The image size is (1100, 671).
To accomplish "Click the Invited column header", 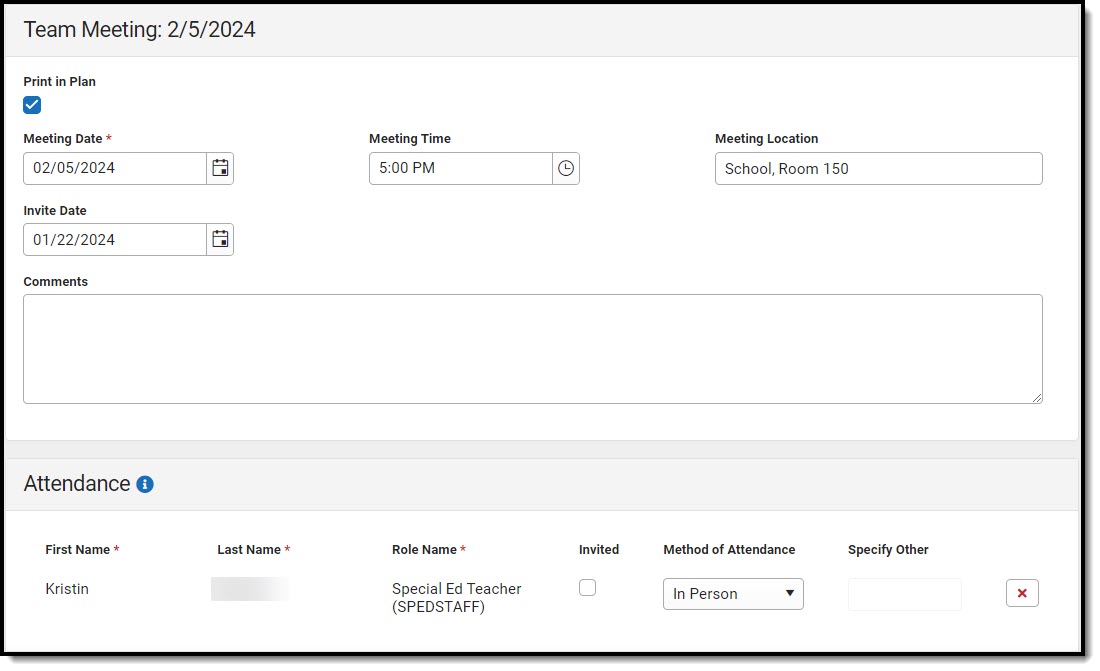I will pos(598,550).
